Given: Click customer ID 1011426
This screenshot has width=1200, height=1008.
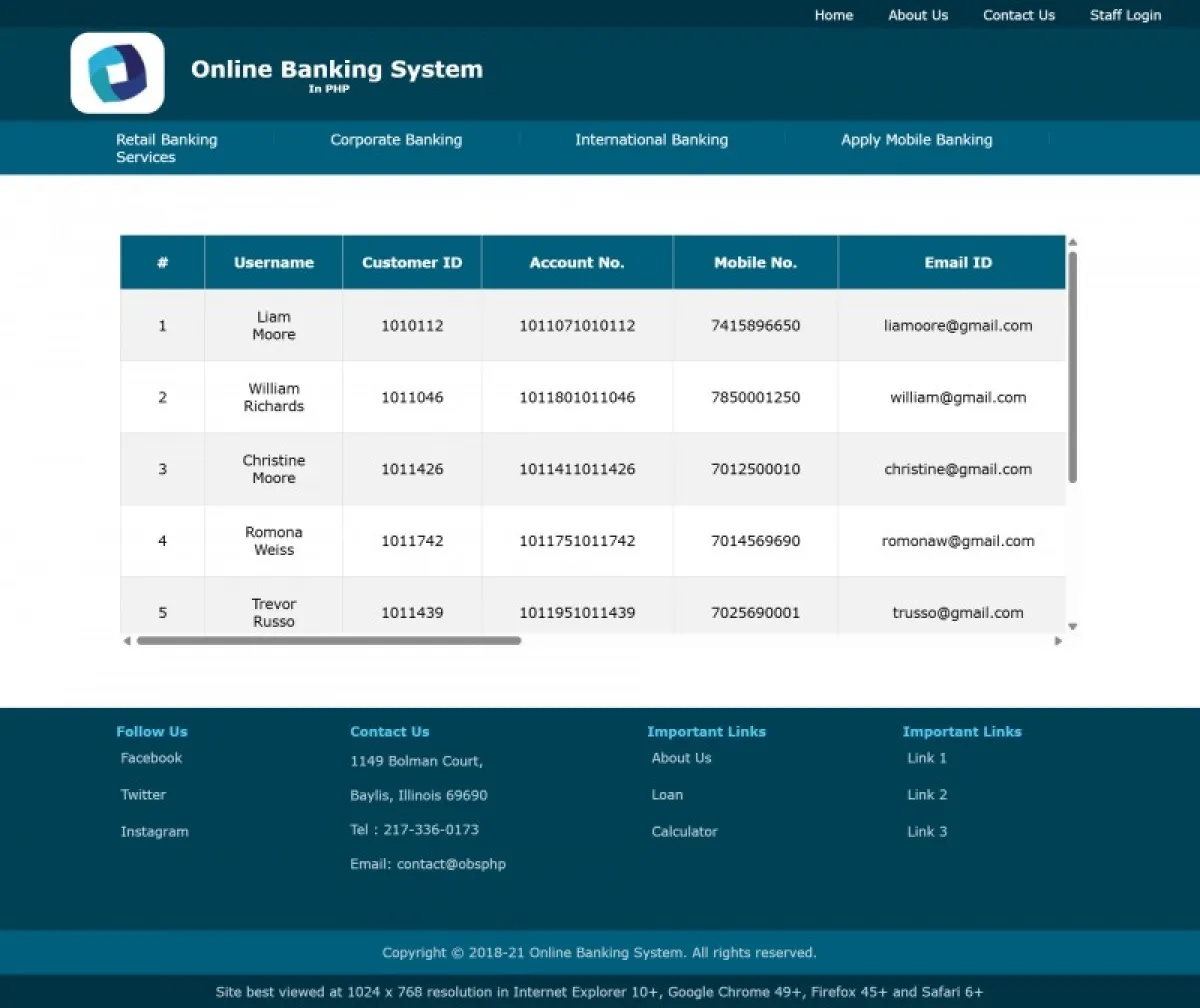Looking at the screenshot, I should tap(412, 469).
